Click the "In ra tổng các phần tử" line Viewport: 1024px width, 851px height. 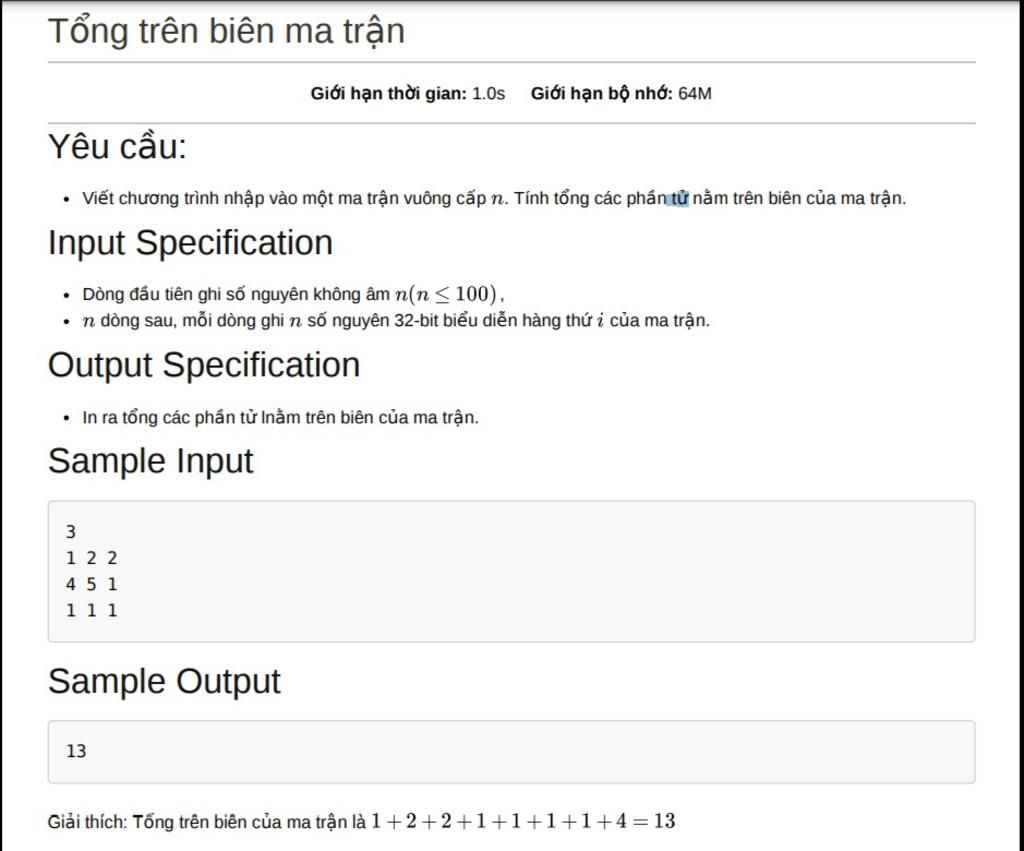280,418
